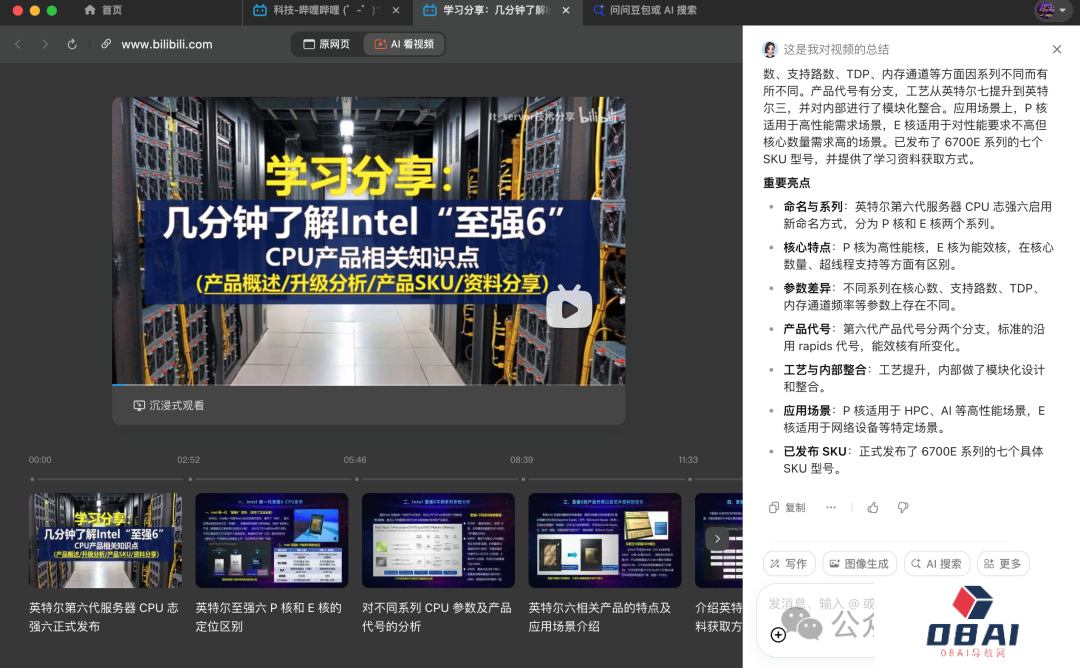
Task: Switch to 原网页 view
Action: 325,44
